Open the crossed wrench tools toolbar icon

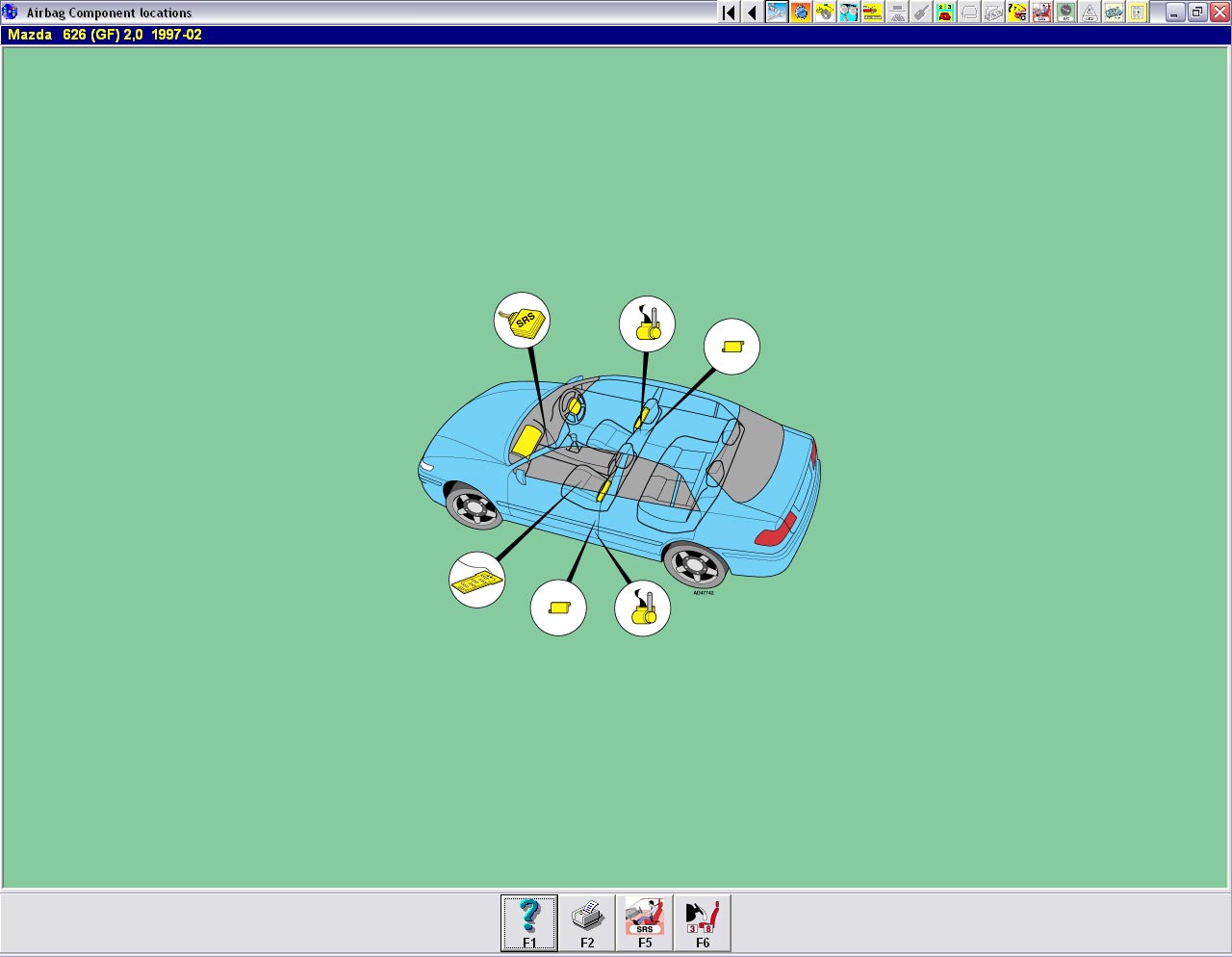[777, 13]
